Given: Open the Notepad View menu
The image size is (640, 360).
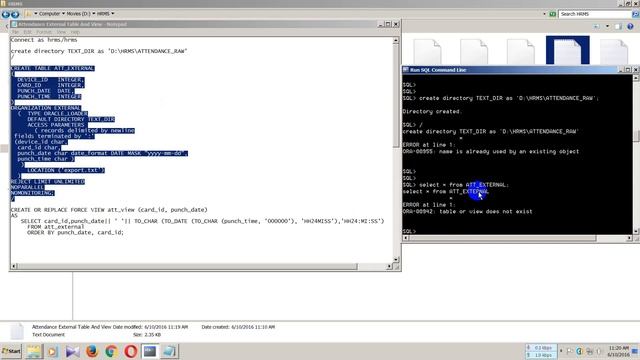Looking at the screenshot, I should point(61,32).
